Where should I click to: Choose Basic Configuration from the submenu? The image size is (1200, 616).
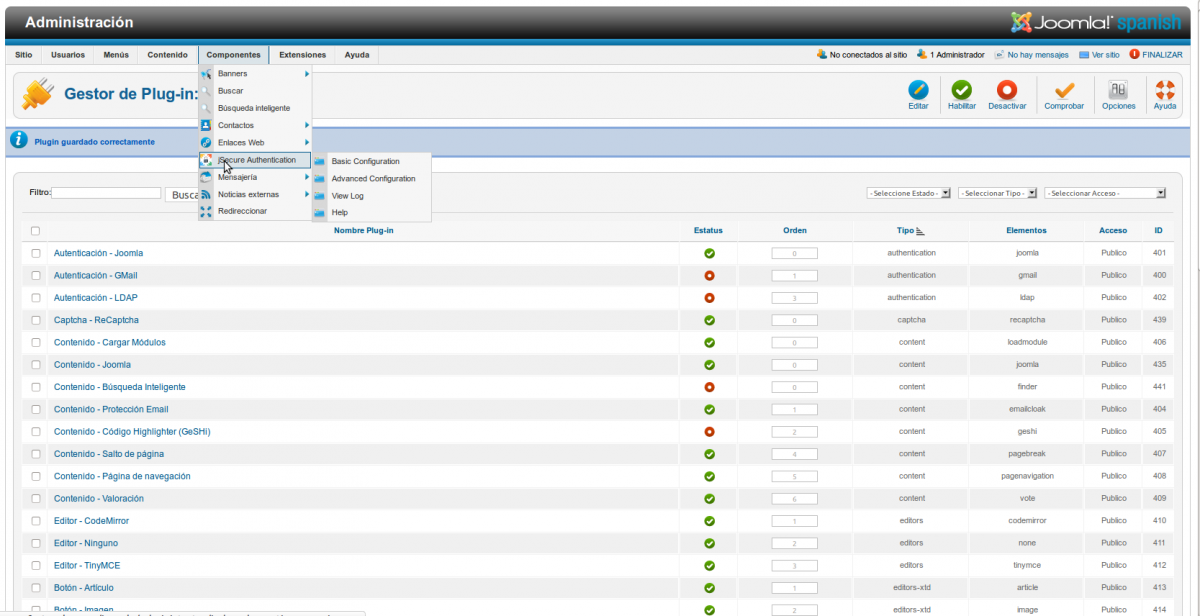pyautogui.click(x=365, y=161)
